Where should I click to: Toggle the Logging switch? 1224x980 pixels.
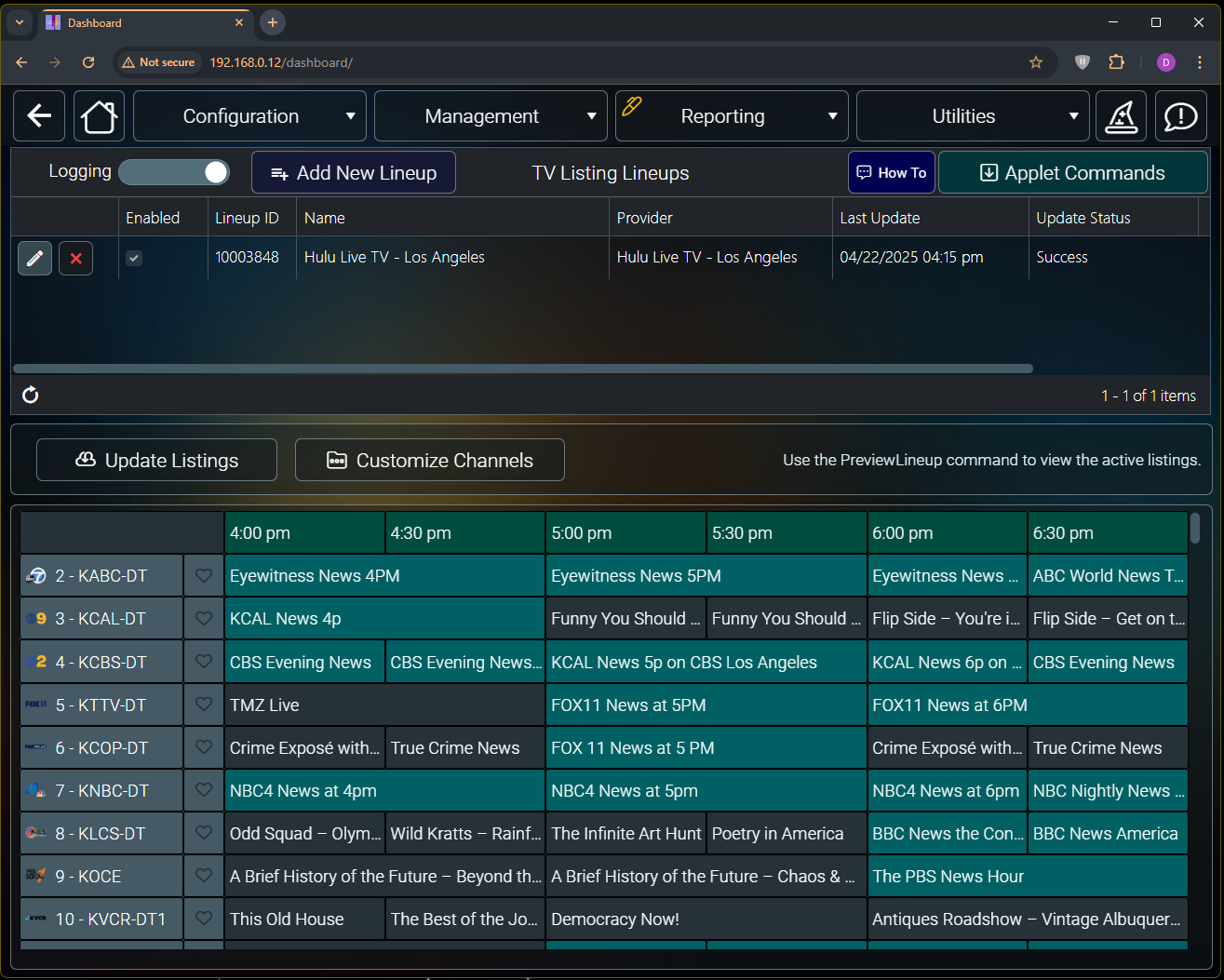(x=174, y=172)
